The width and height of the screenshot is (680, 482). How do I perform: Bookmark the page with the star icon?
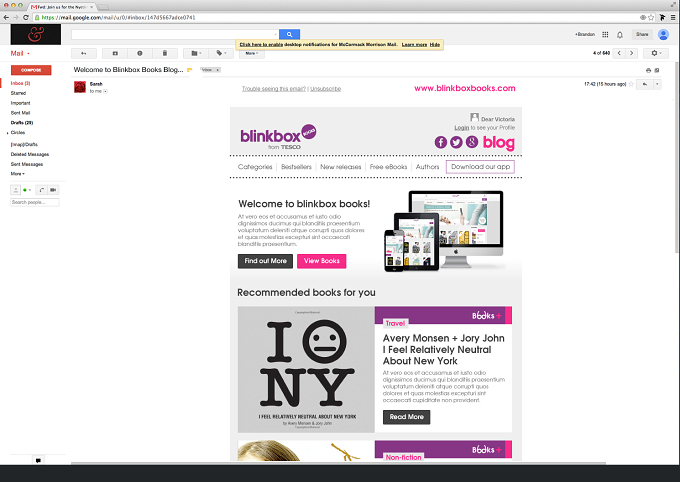pyautogui.click(x=651, y=17)
